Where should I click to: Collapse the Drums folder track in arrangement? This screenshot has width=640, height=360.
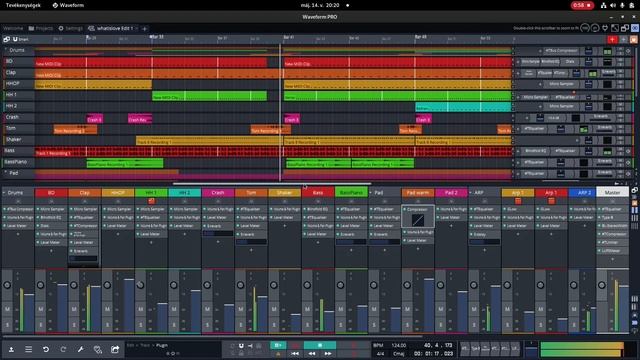[6, 50]
